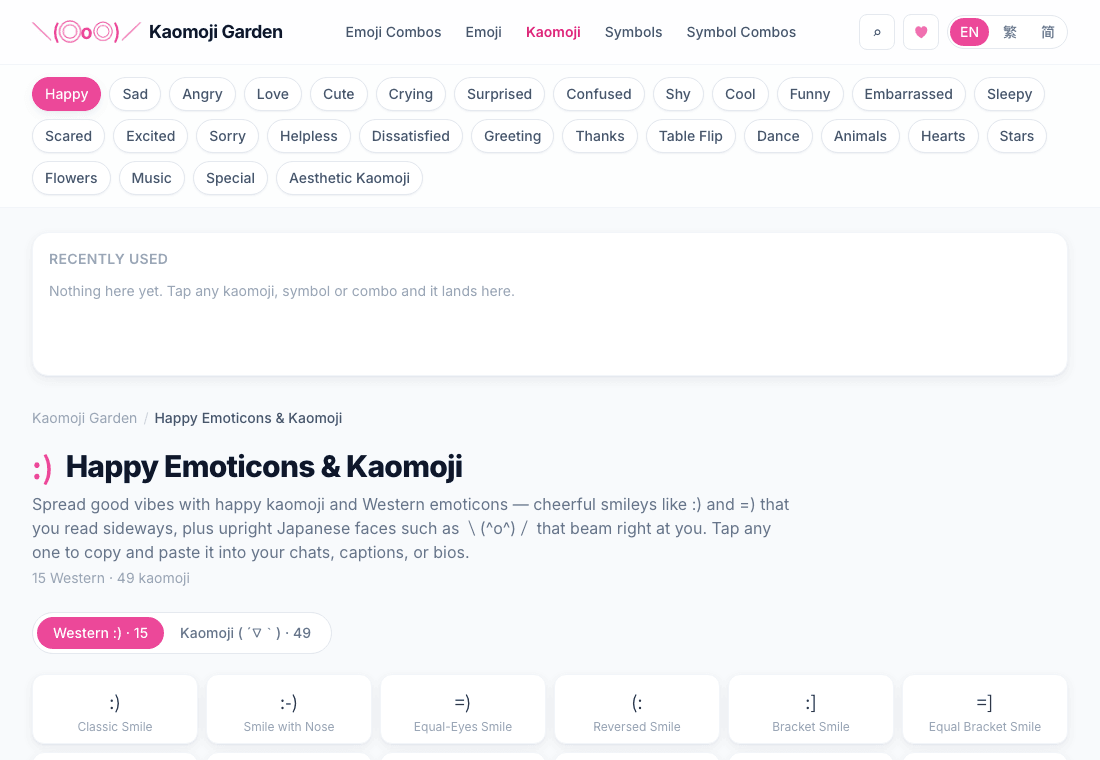
Task: Select the Confused category chip
Action: (599, 94)
